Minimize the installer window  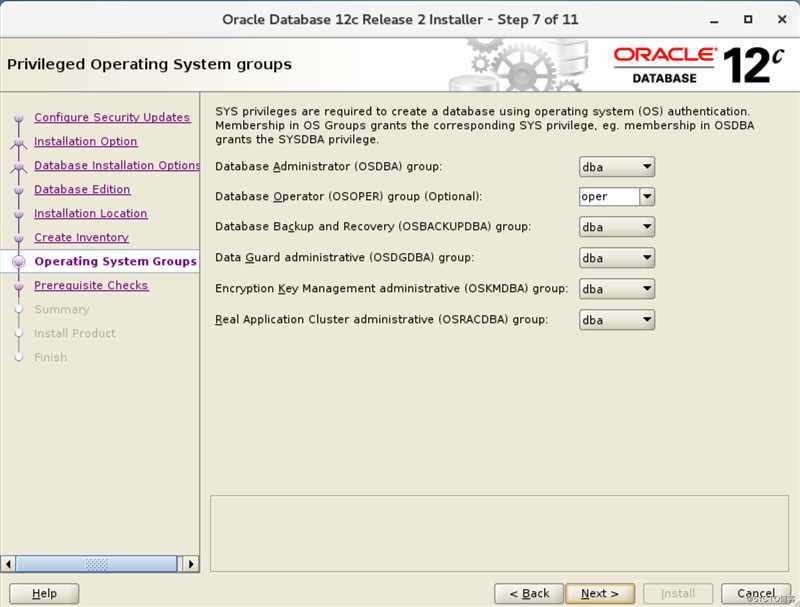pyautogui.click(x=714, y=20)
